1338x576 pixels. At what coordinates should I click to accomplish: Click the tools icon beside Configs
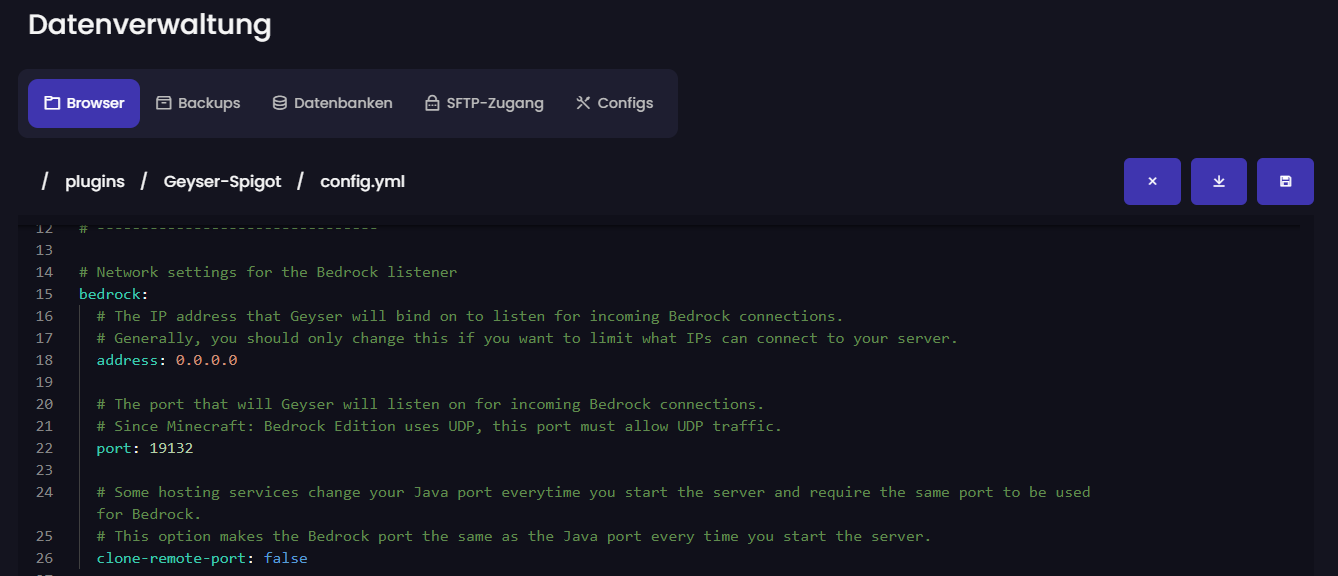coord(583,103)
